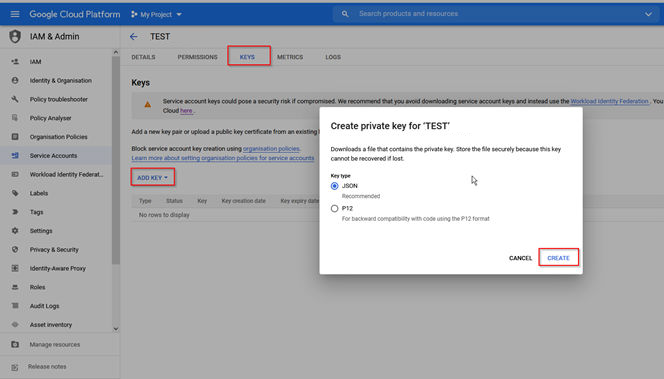Select the JSON key type radio button

point(335,186)
